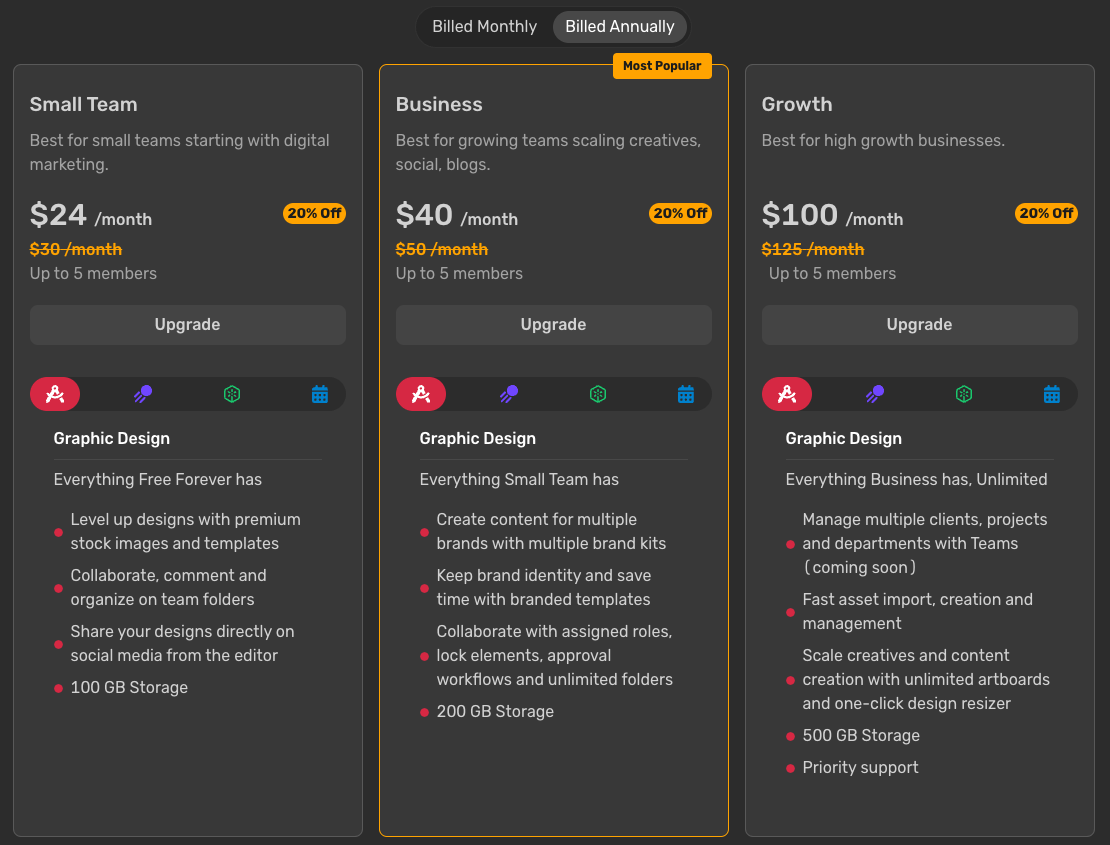Open the purple comet feature tab on Business
The height and width of the screenshot is (845, 1110).
509,394
